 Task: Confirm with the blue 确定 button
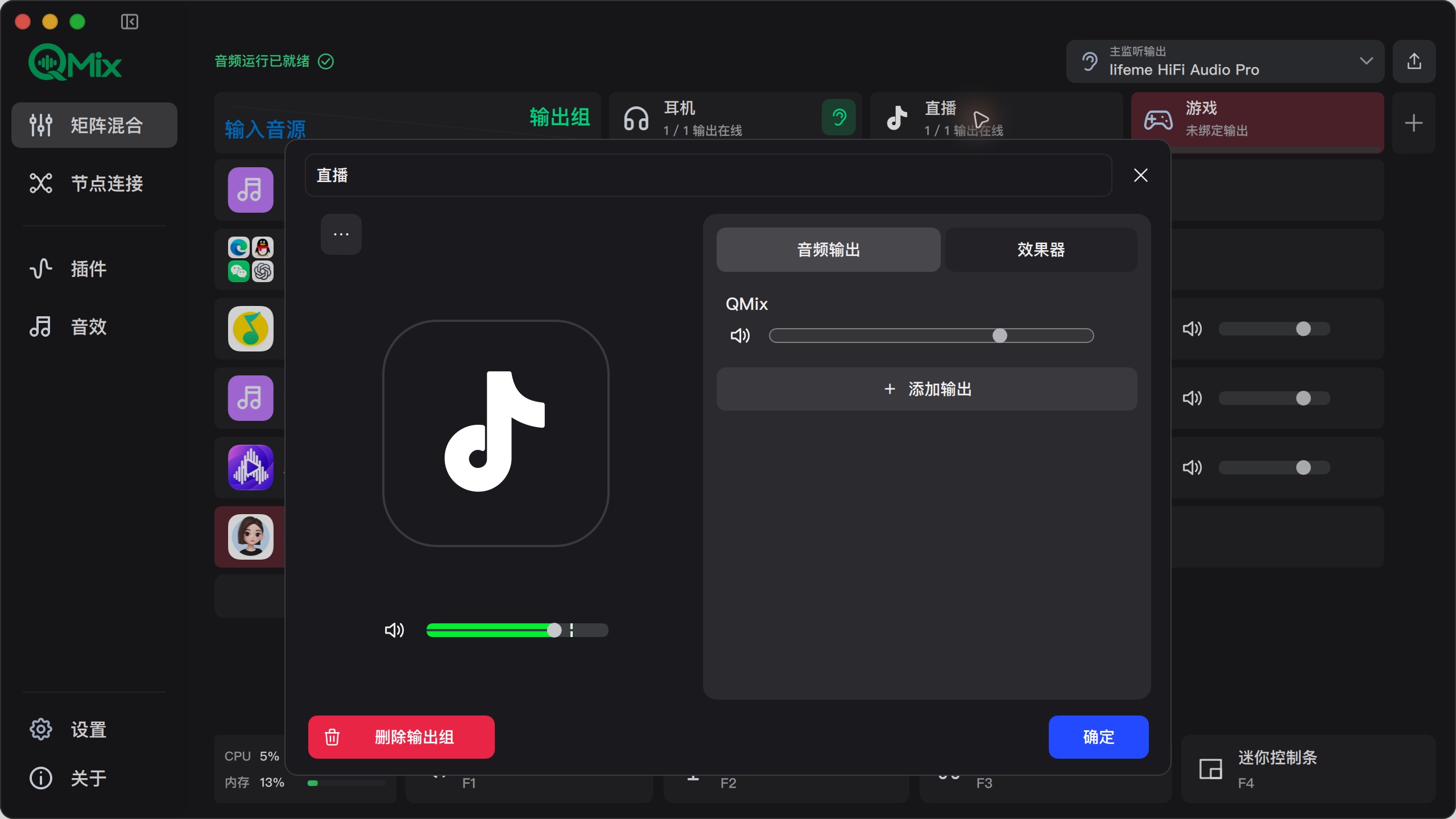point(1098,737)
